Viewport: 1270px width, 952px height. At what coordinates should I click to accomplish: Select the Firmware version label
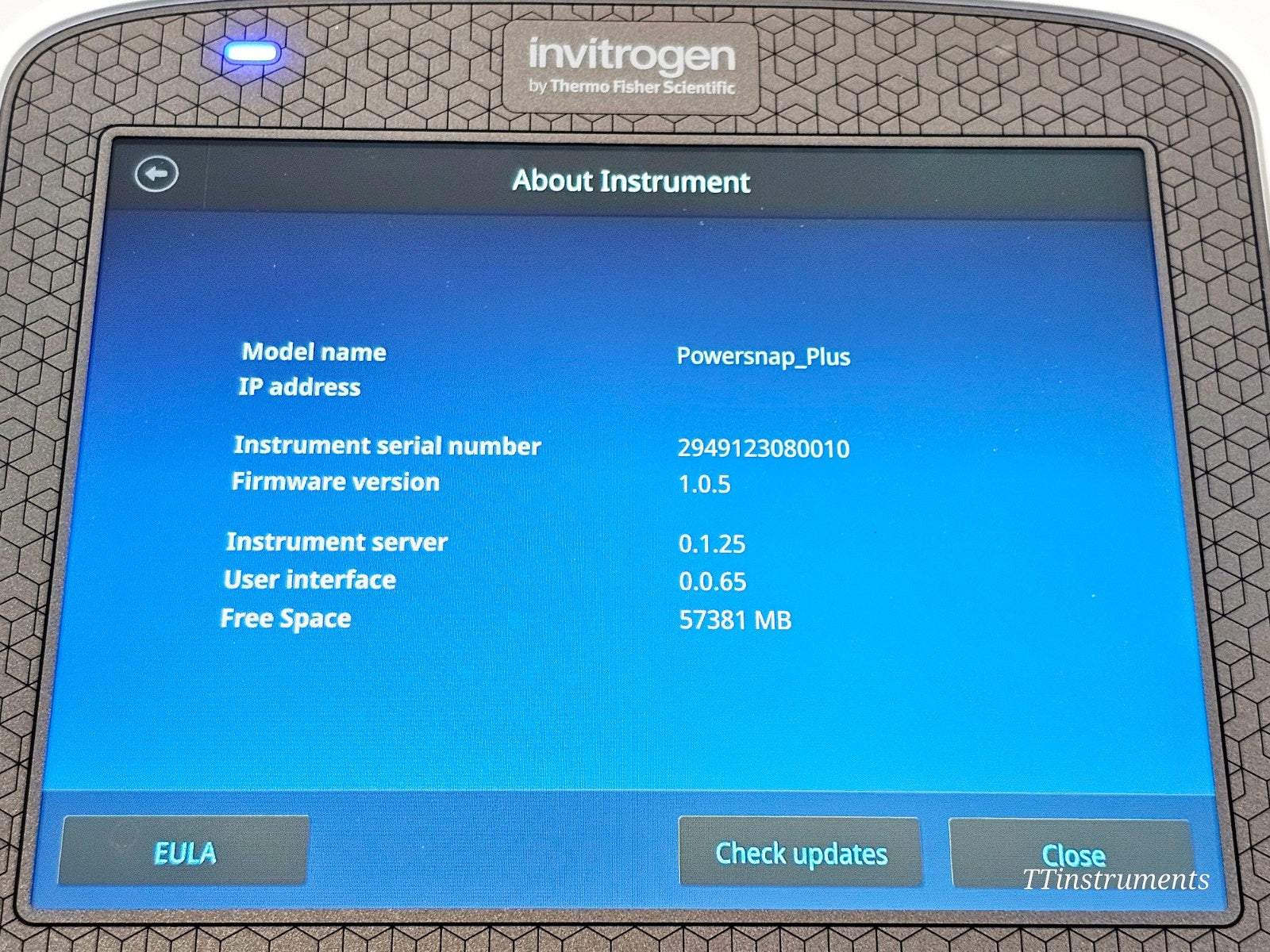click(335, 482)
